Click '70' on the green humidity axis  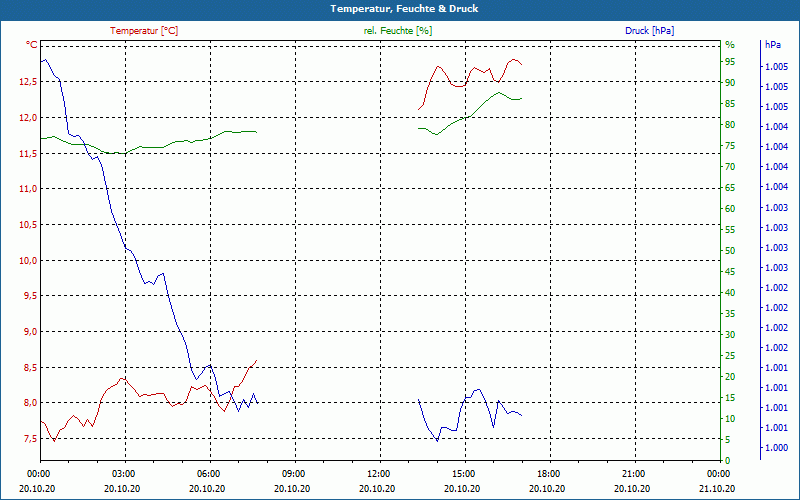(730, 167)
